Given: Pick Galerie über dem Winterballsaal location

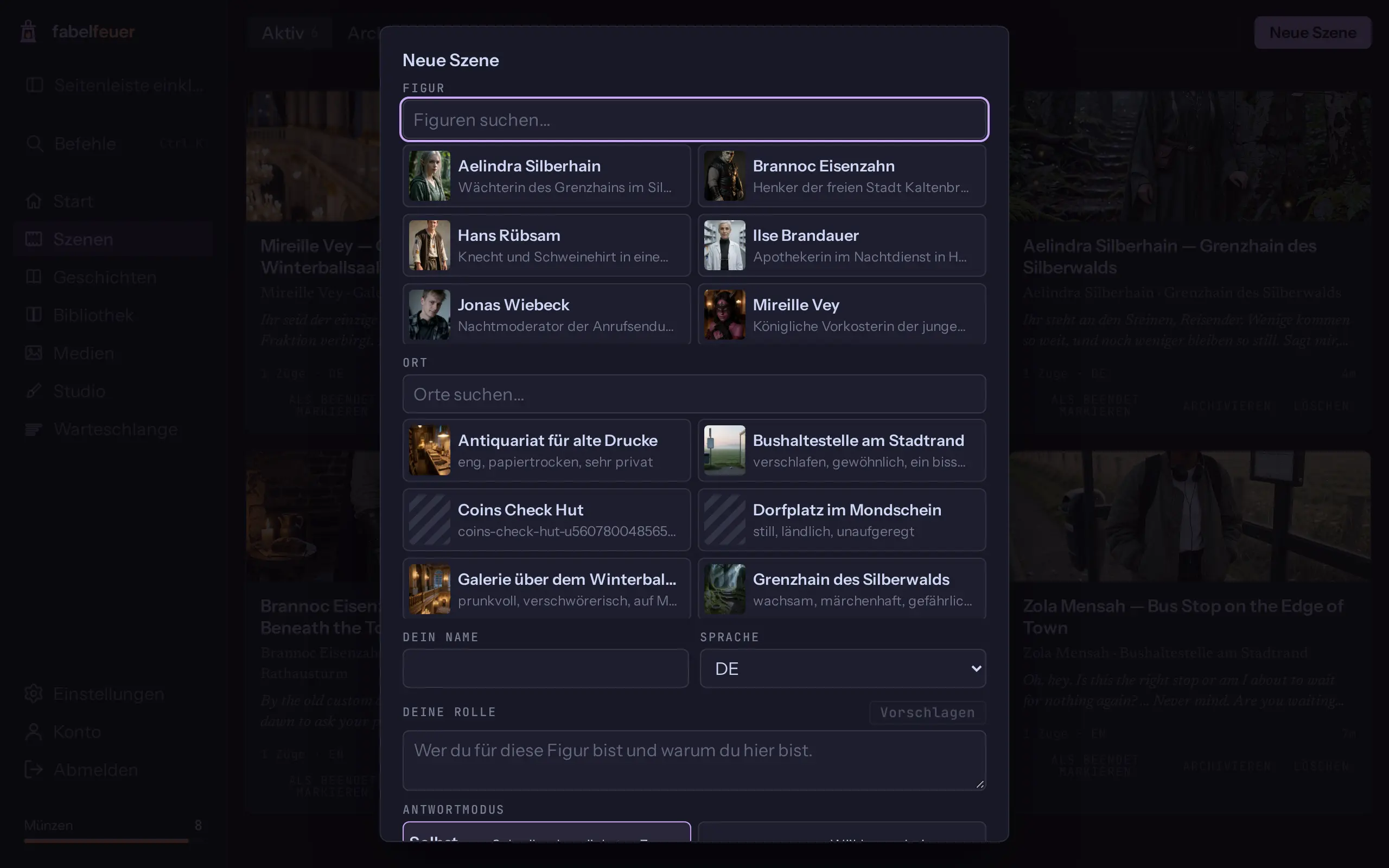Looking at the screenshot, I should (x=546, y=589).
